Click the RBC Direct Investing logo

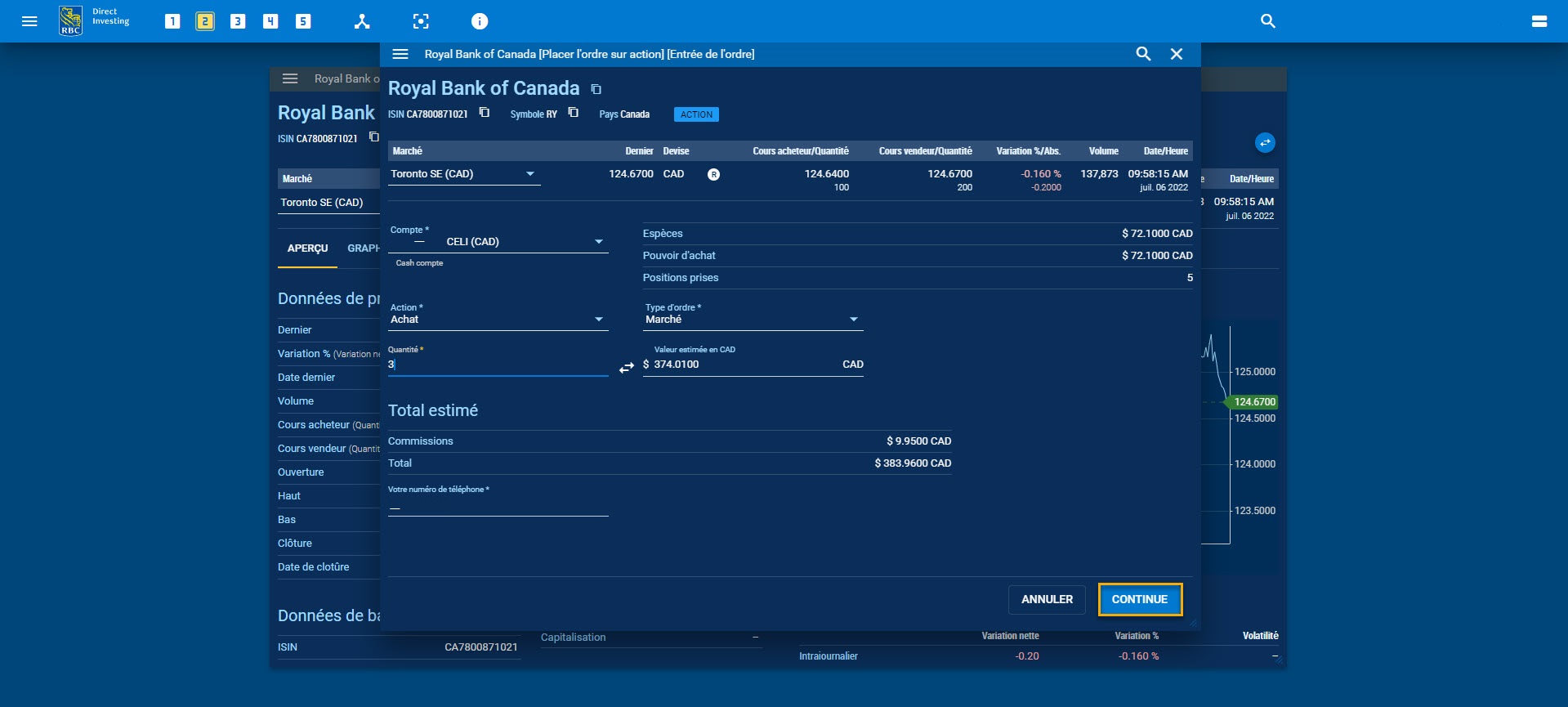(x=71, y=20)
